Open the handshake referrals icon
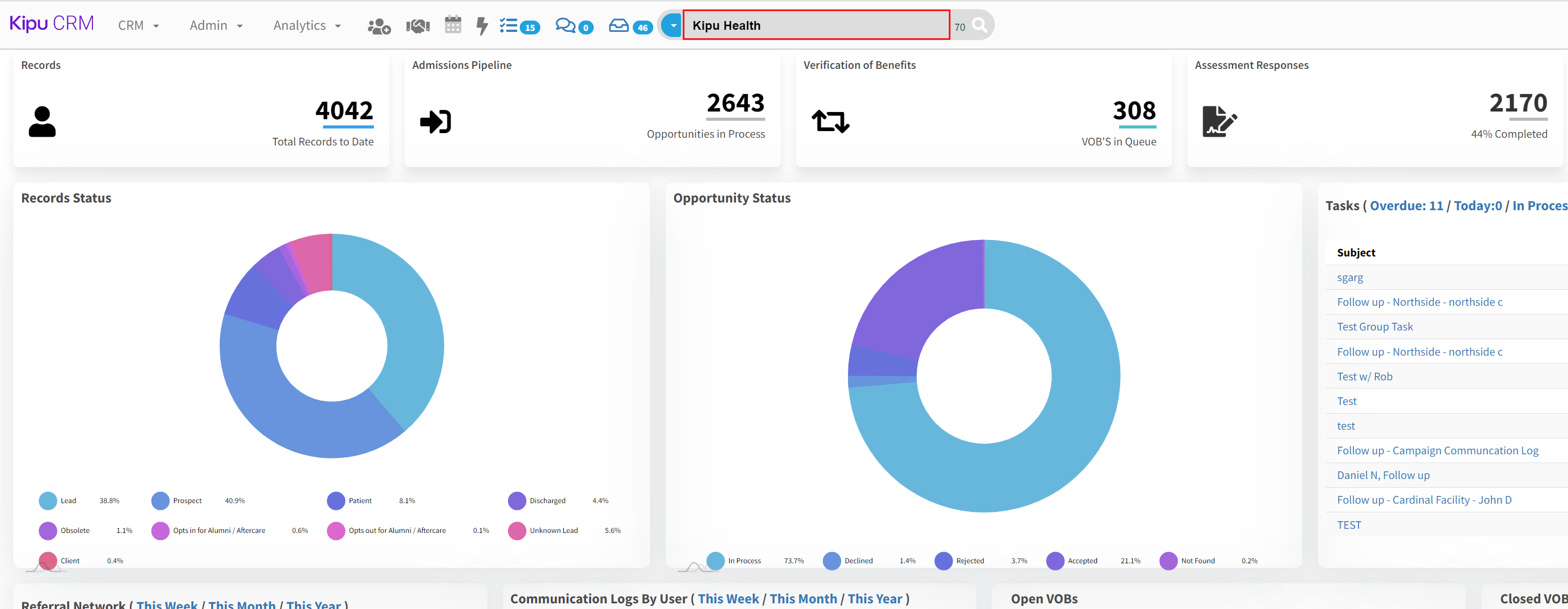This screenshot has width=1568, height=609. pyautogui.click(x=418, y=26)
